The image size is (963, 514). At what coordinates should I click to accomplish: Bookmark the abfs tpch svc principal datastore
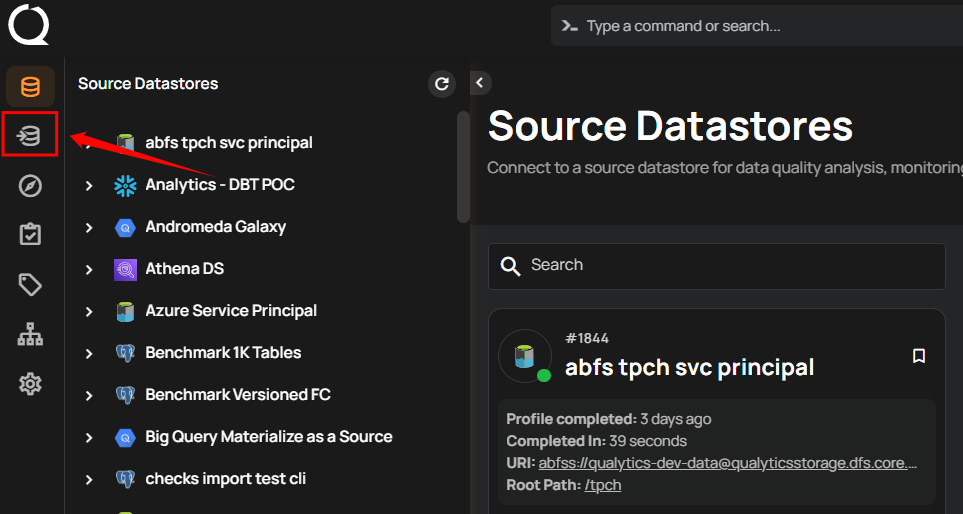coord(919,356)
